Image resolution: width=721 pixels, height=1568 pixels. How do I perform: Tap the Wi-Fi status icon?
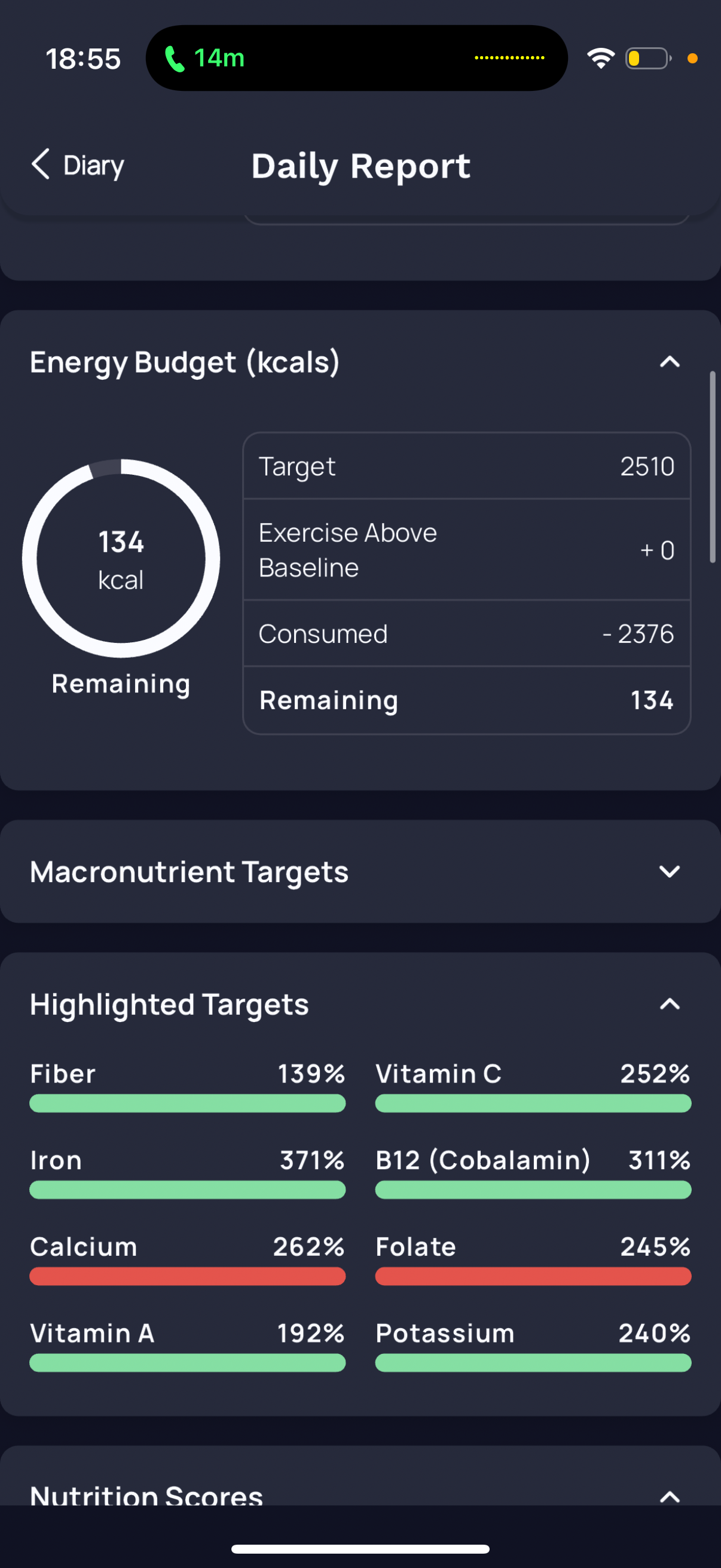[x=600, y=59]
